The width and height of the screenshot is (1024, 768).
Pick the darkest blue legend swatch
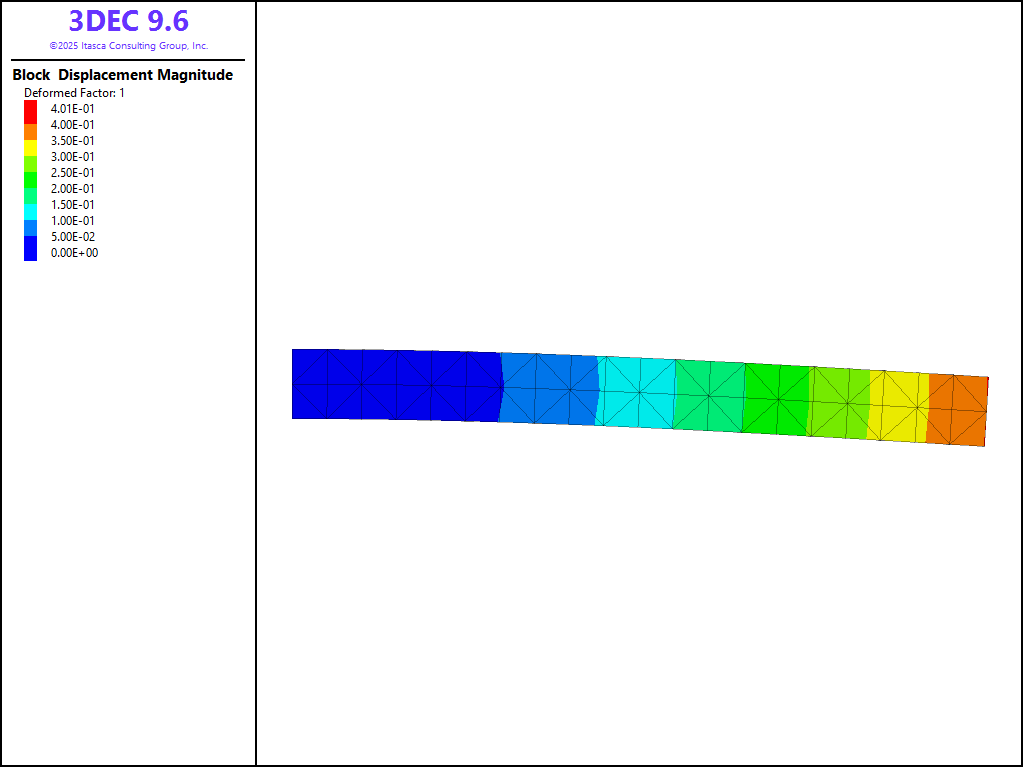click(x=30, y=252)
